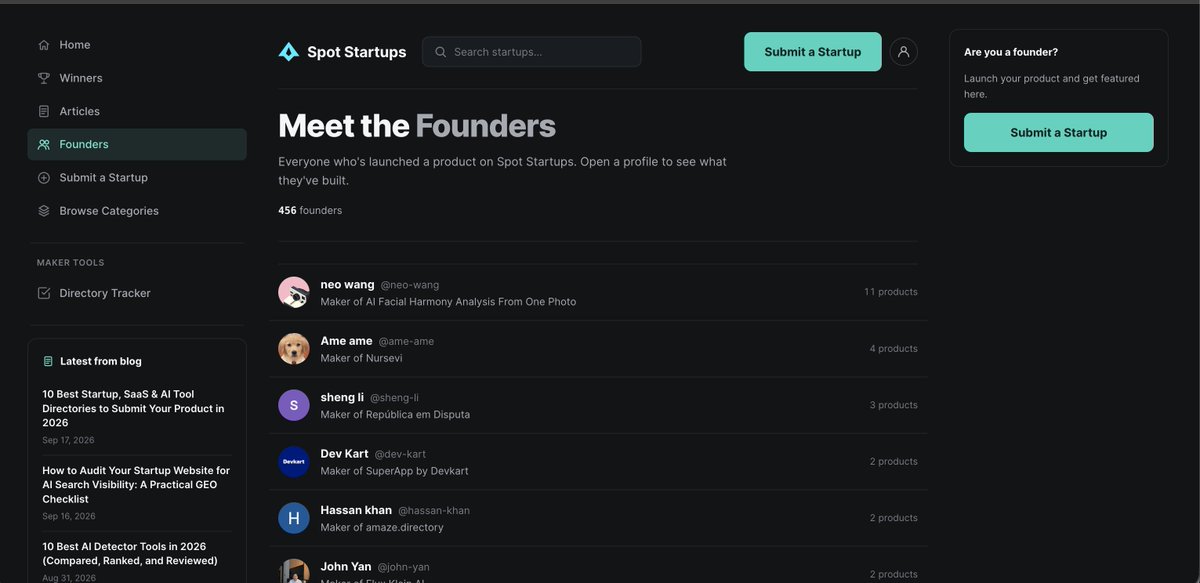Open Hassan khan's blue H avatar
Screen dimensions: 1200x583
click(294, 518)
